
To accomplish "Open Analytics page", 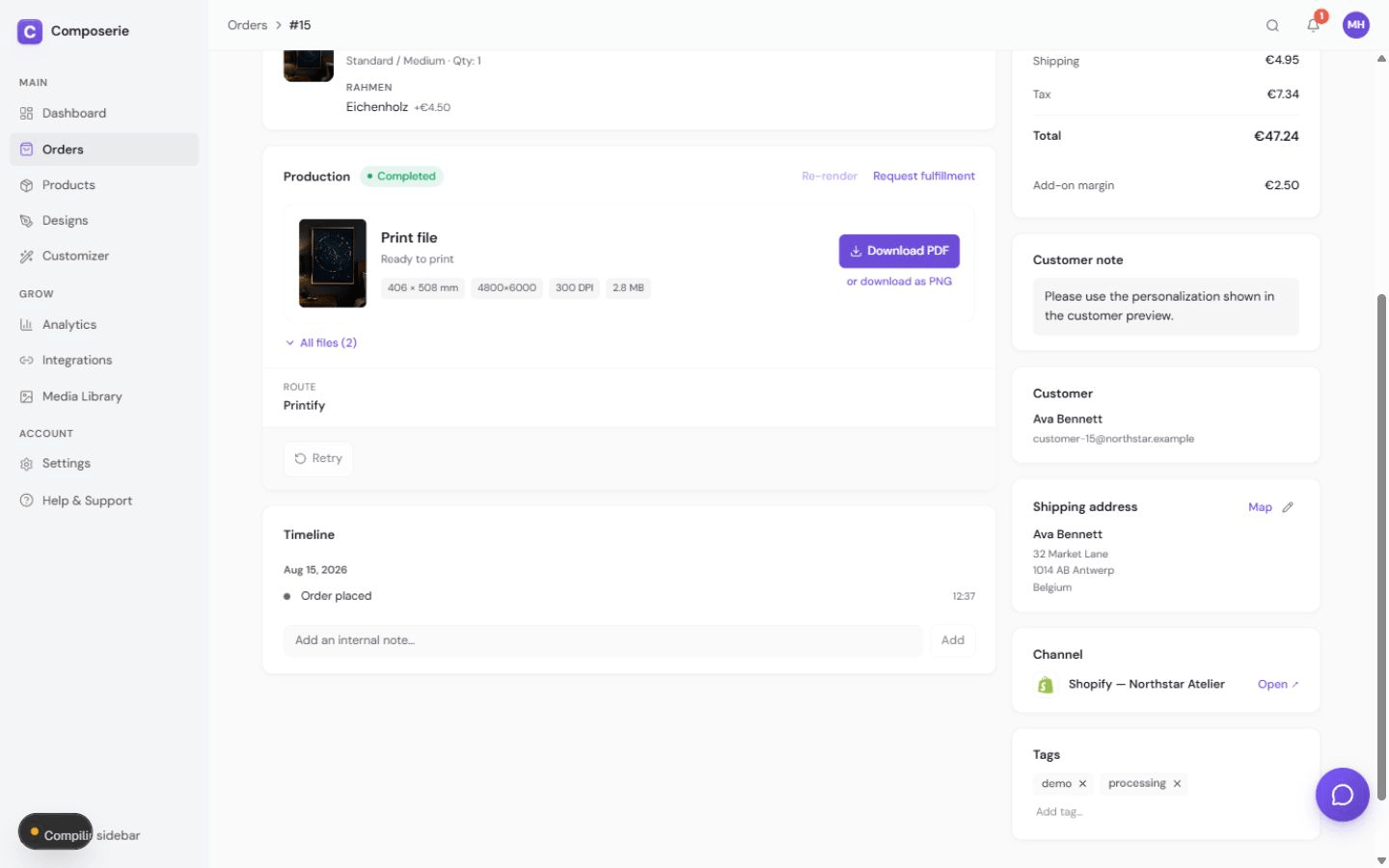I will click(104, 325).
